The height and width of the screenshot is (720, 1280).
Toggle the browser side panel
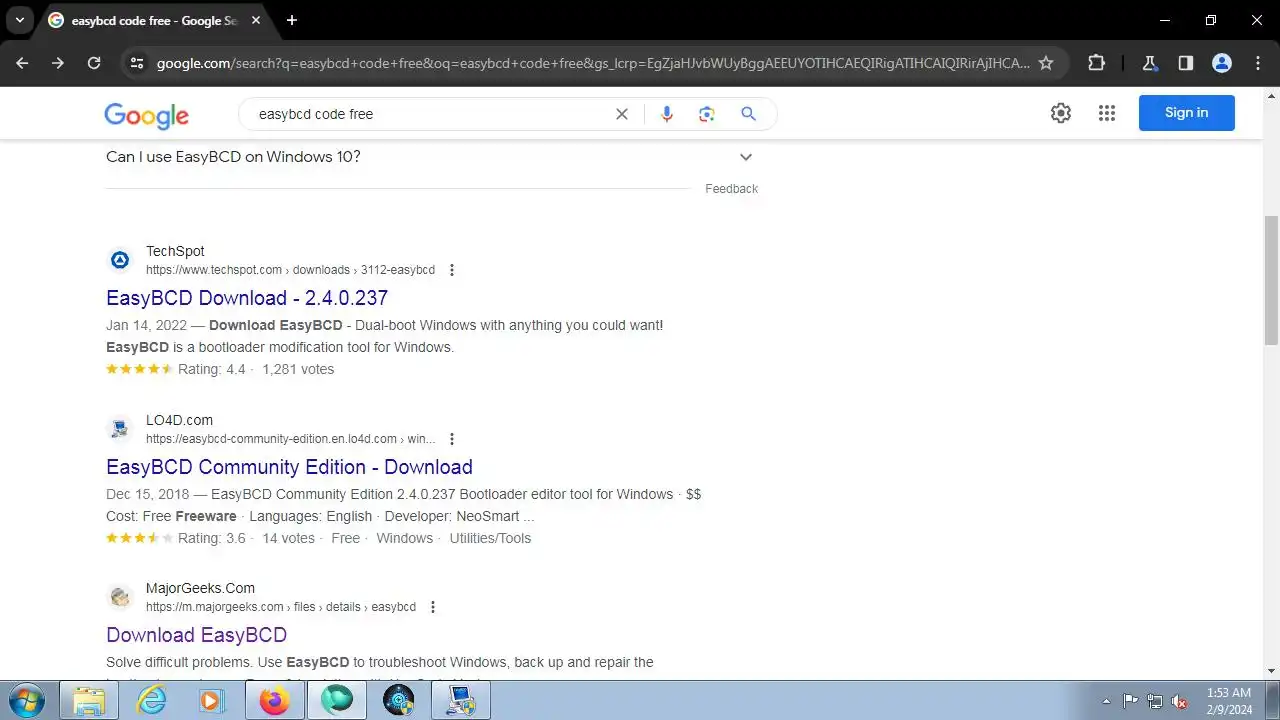pos(1185,63)
